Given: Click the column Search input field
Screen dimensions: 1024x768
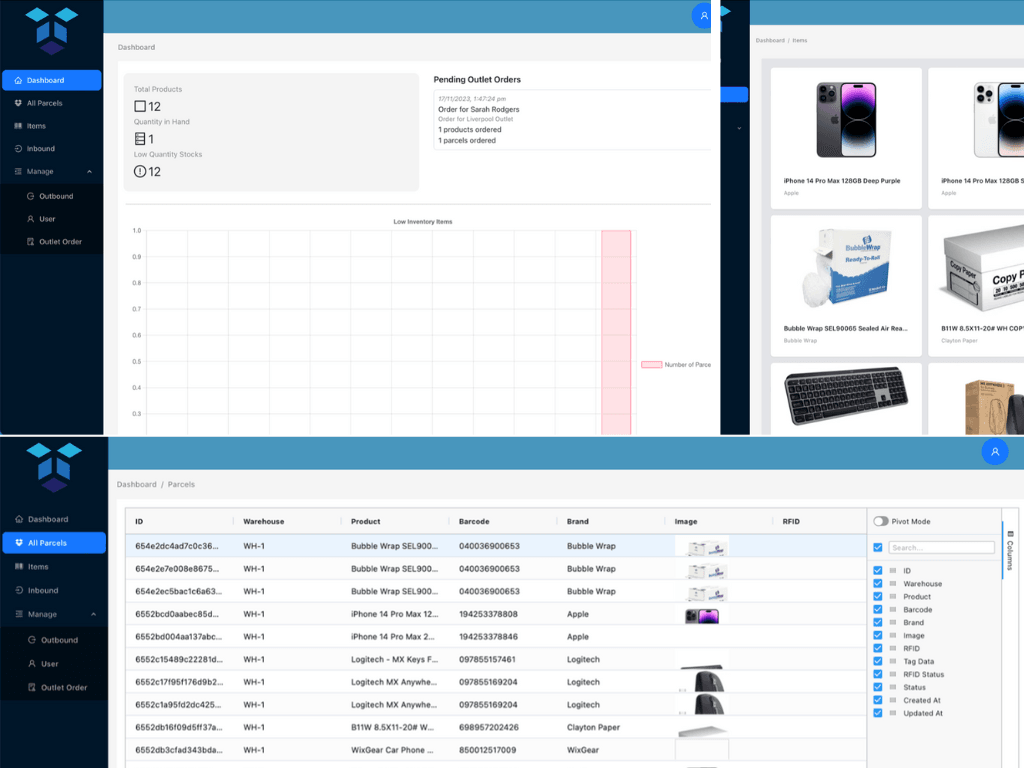Looking at the screenshot, I should [x=941, y=548].
